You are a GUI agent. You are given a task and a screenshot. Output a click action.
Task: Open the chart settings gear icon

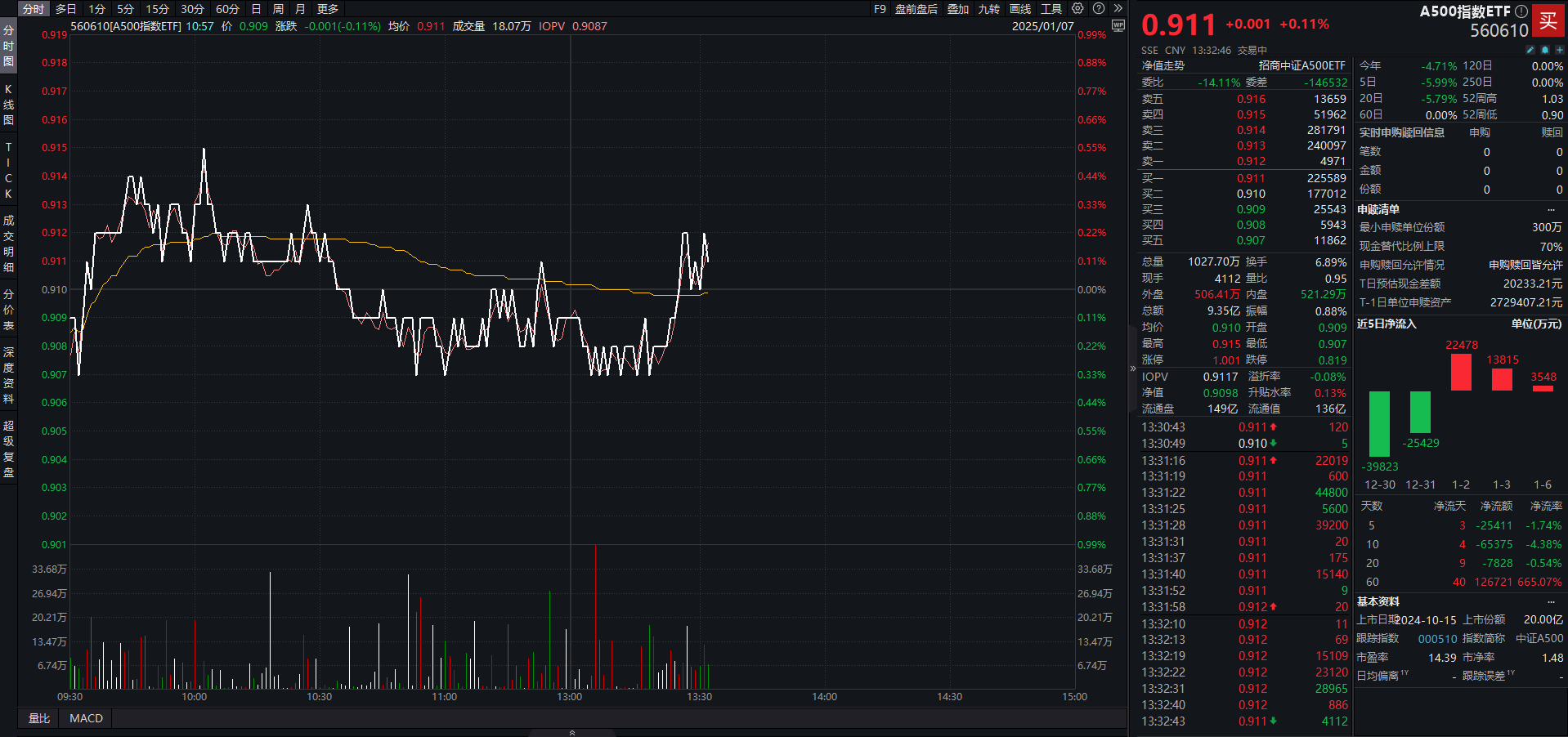(1077, 8)
